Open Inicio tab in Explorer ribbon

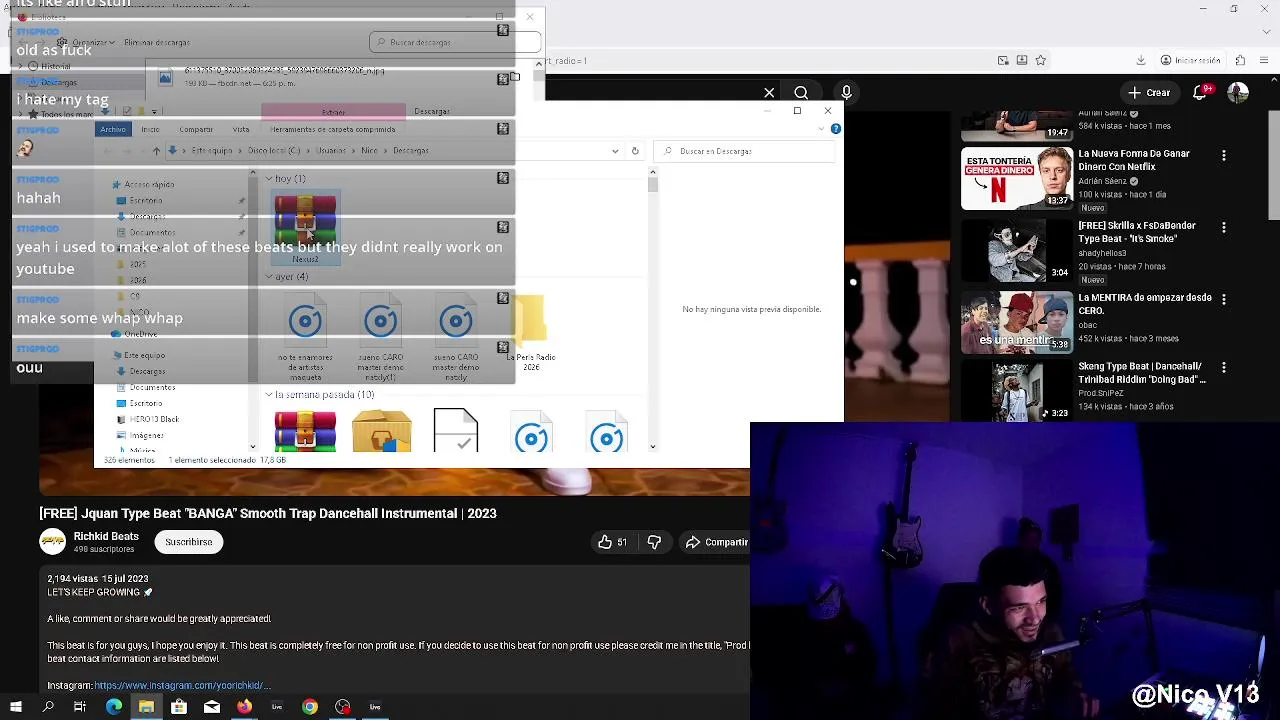pyautogui.click(x=150, y=129)
